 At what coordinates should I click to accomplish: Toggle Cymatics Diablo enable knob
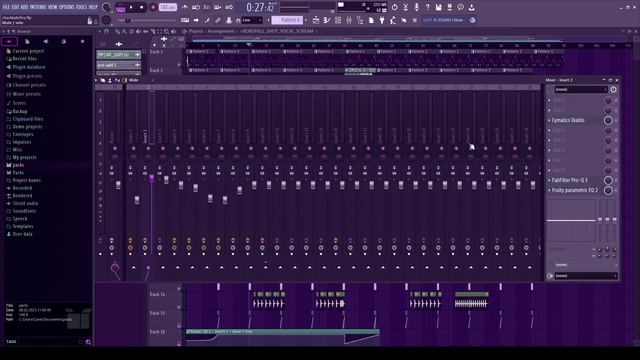pyautogui.click(x=608, y=120)
